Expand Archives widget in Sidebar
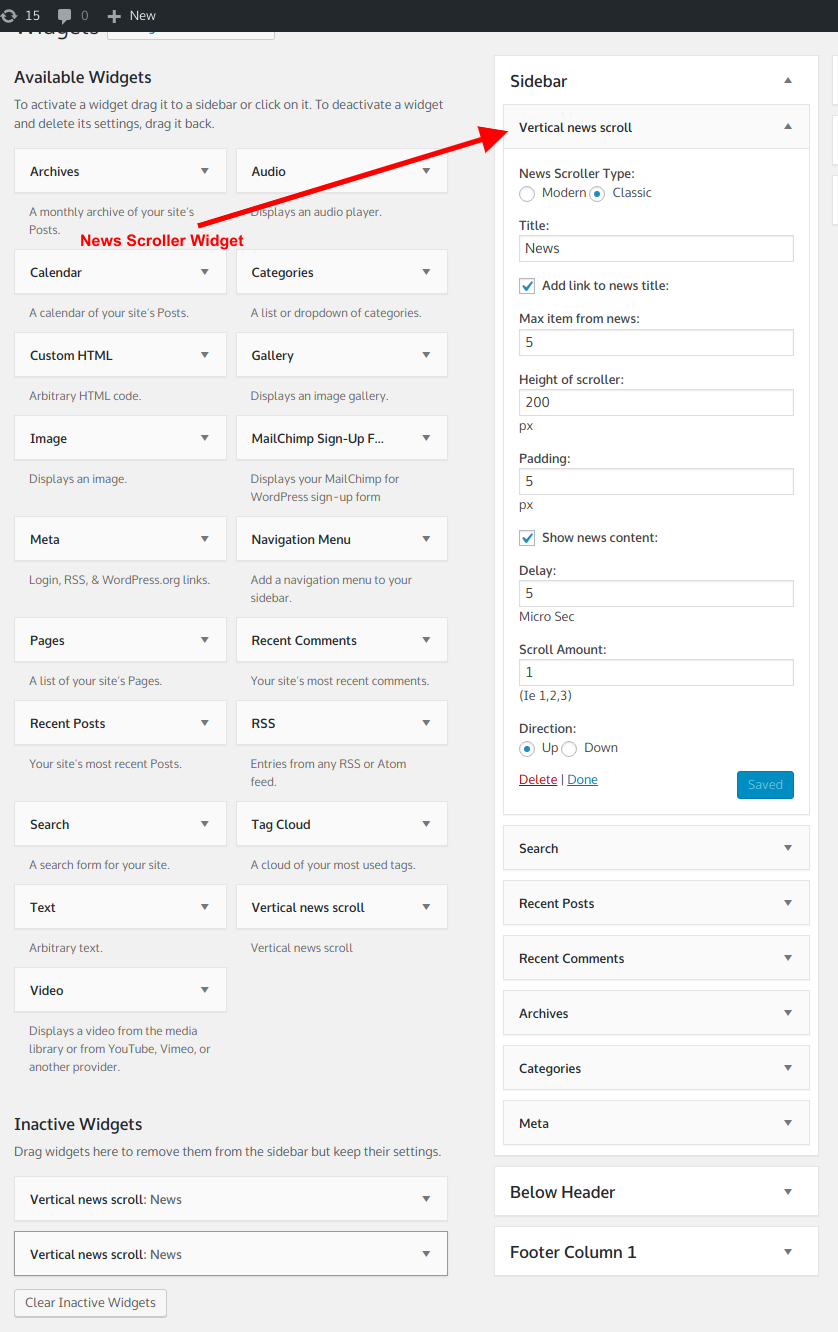 pyautogui.click(x=788, y=1013)
